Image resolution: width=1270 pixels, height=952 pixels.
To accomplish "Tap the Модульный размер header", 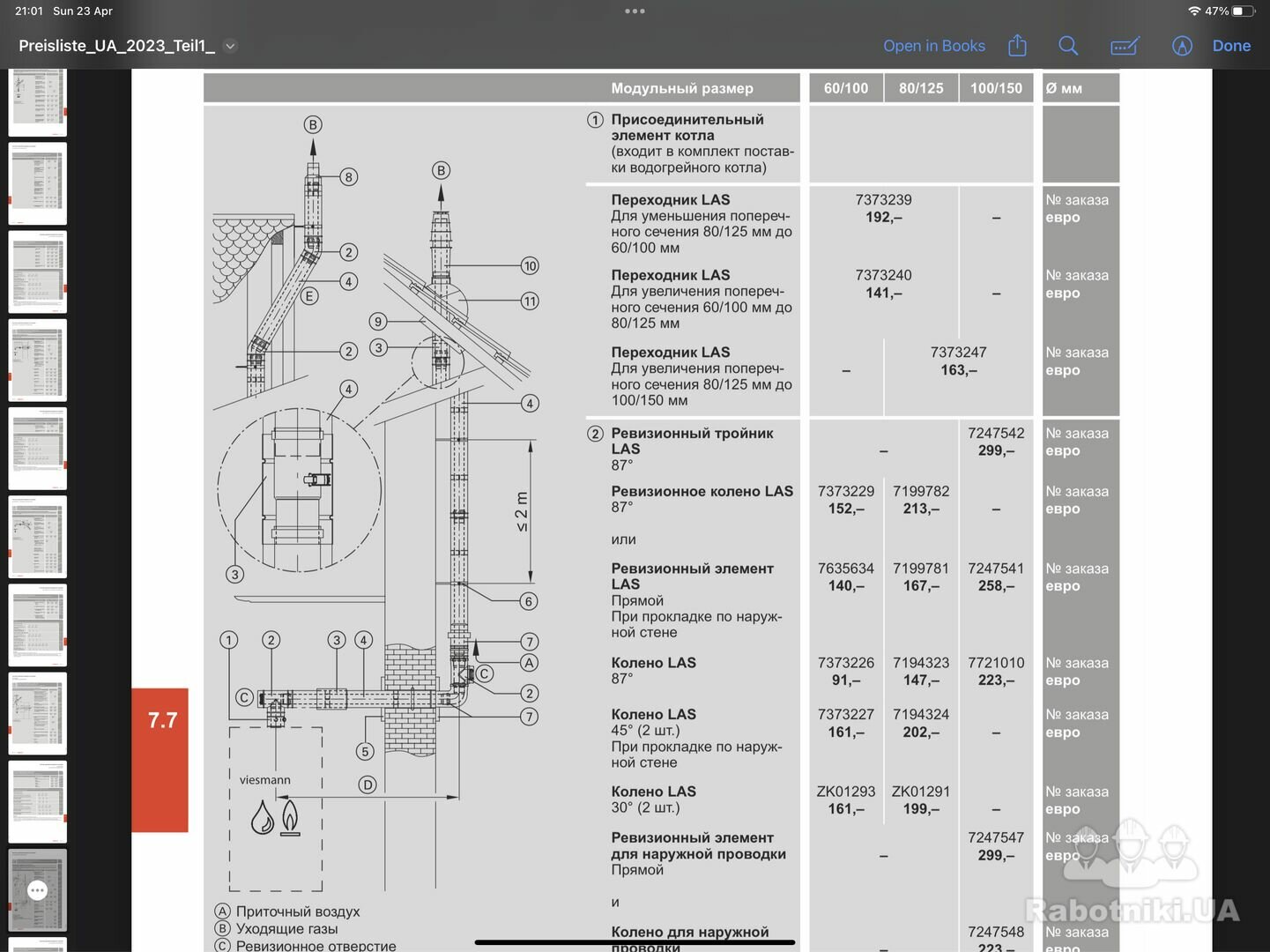I will coord(682,88).
